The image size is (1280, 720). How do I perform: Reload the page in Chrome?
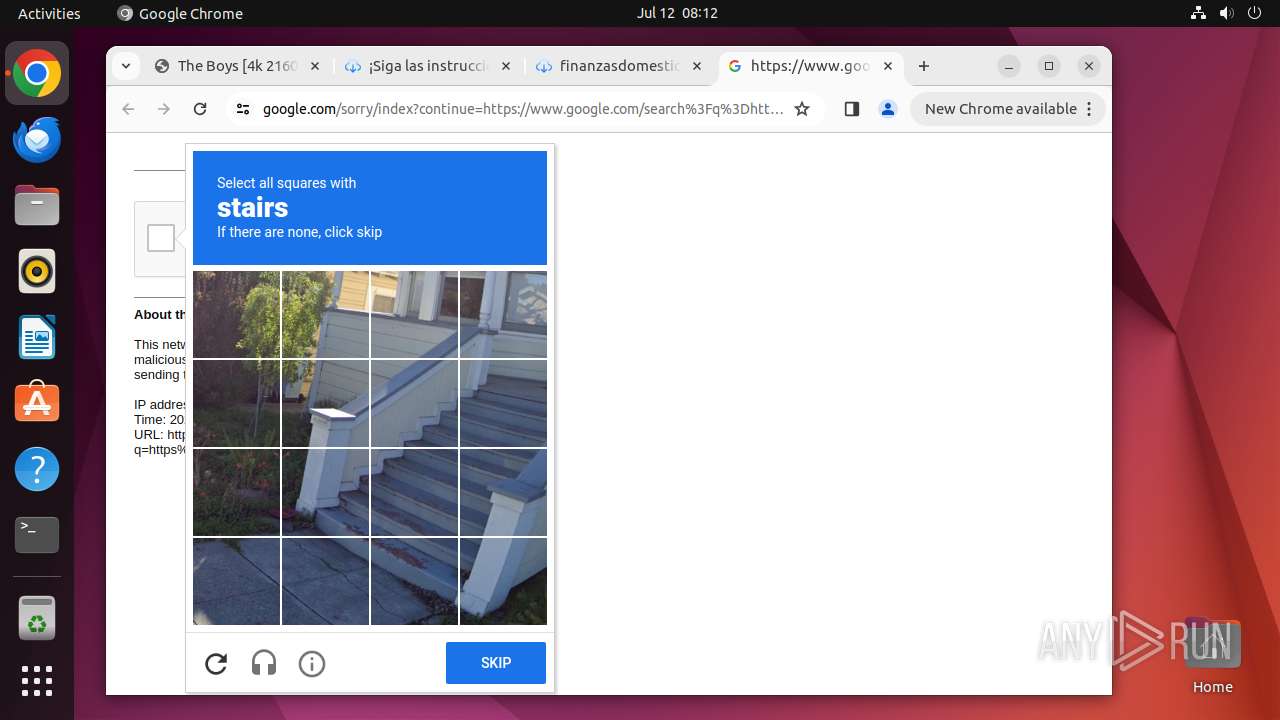point(200,109)
